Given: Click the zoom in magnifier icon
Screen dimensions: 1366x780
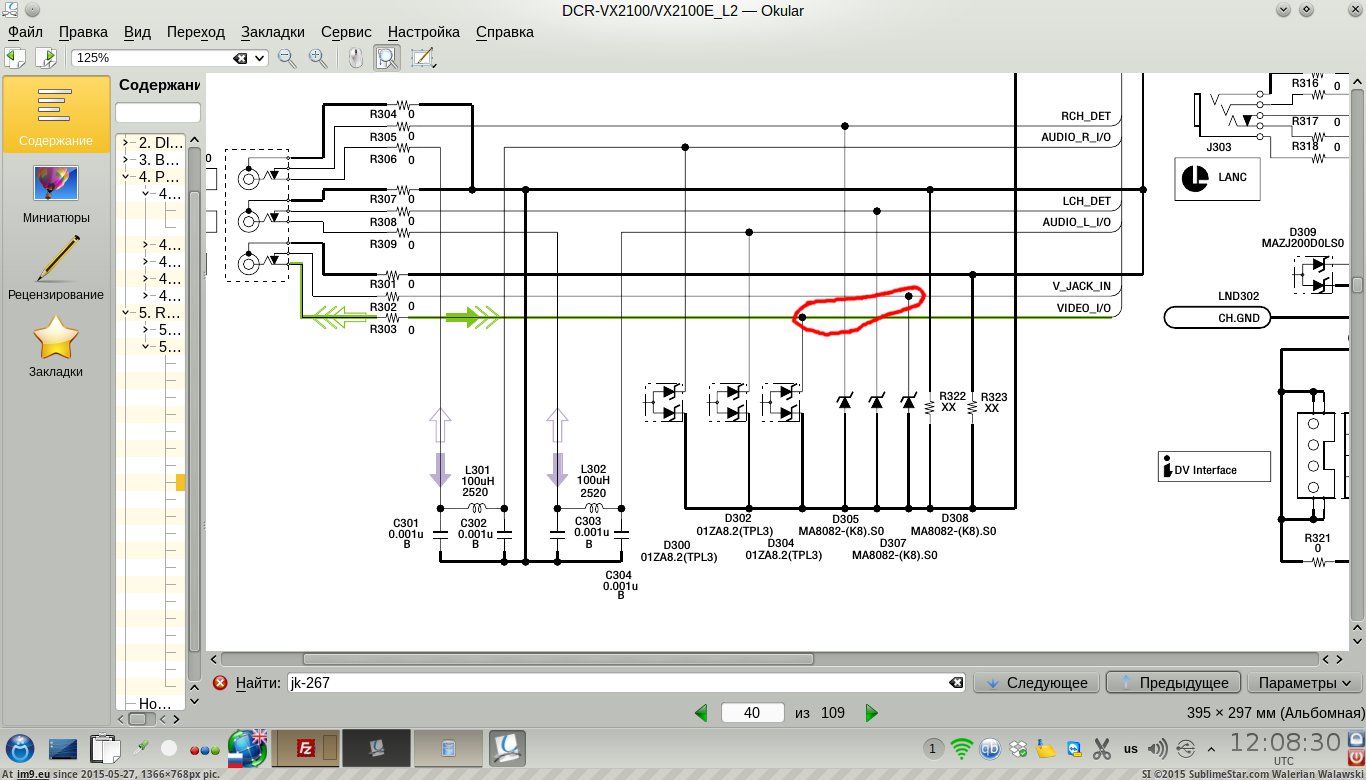Looking at the screenshot, I should tap(318, 58).
